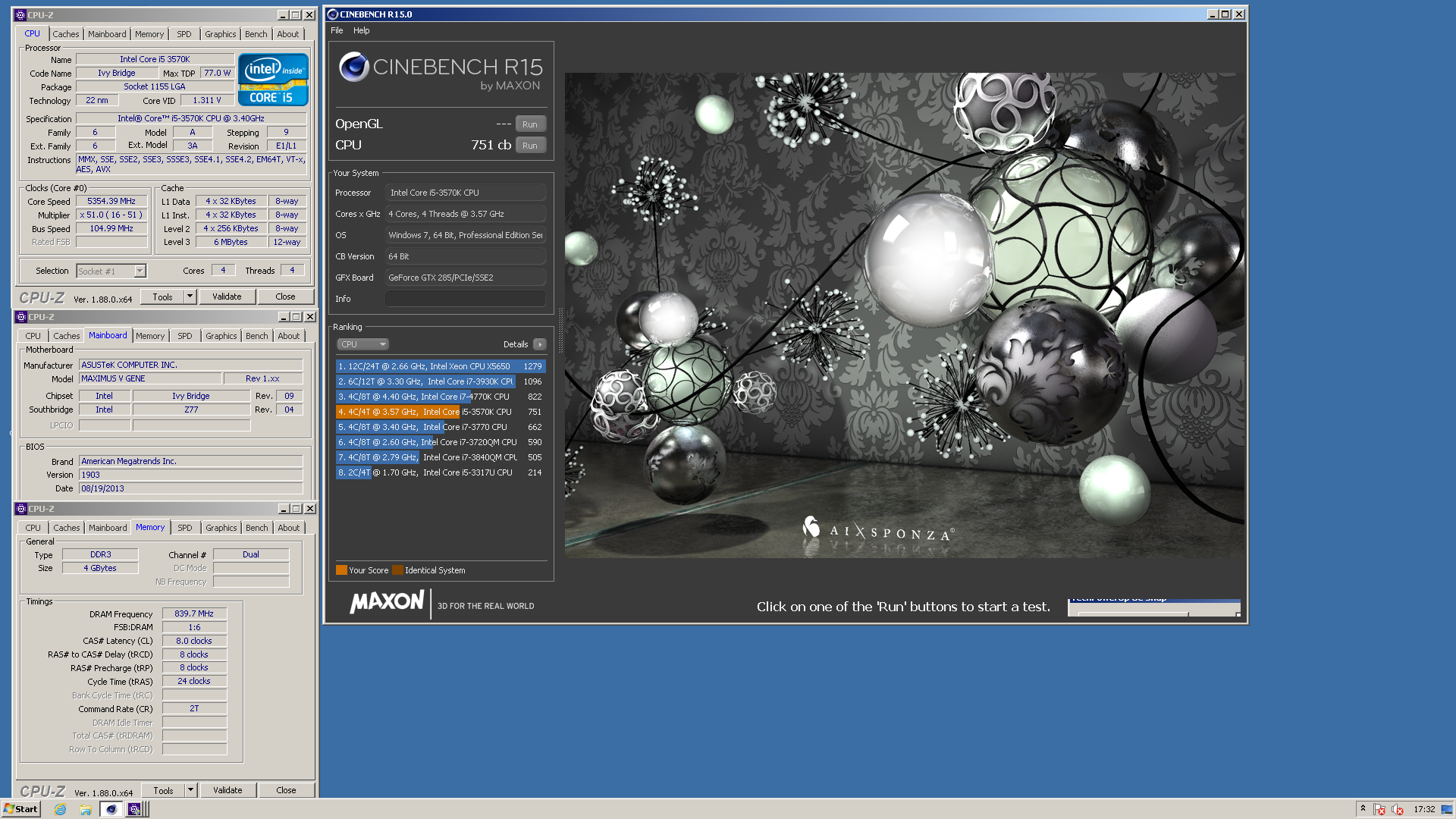
Task: Click the Core Speed 5354.39 MHz value
Action: click(x=111, y=202)
